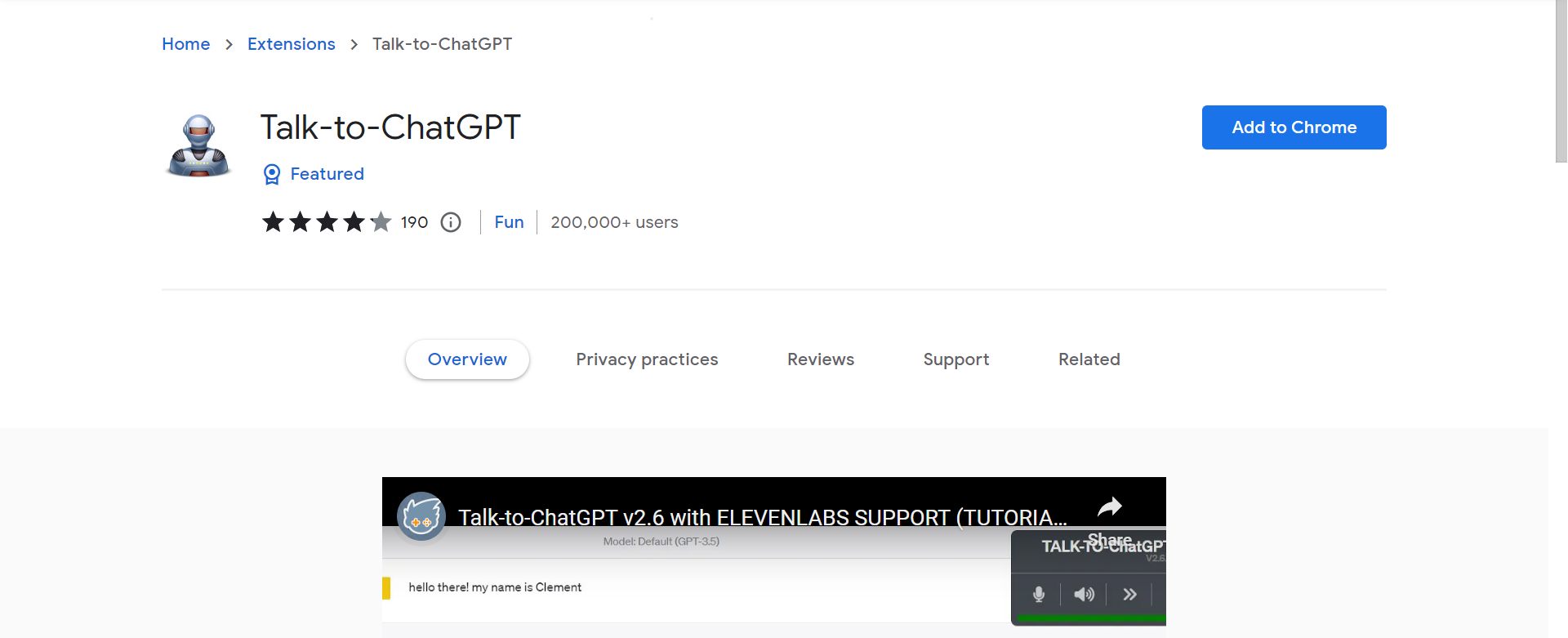Click the video channel avatar icon
Image resolution: width=1568 pixels, height=638 pixels.
pyautogui.click(x=421, y=516)
